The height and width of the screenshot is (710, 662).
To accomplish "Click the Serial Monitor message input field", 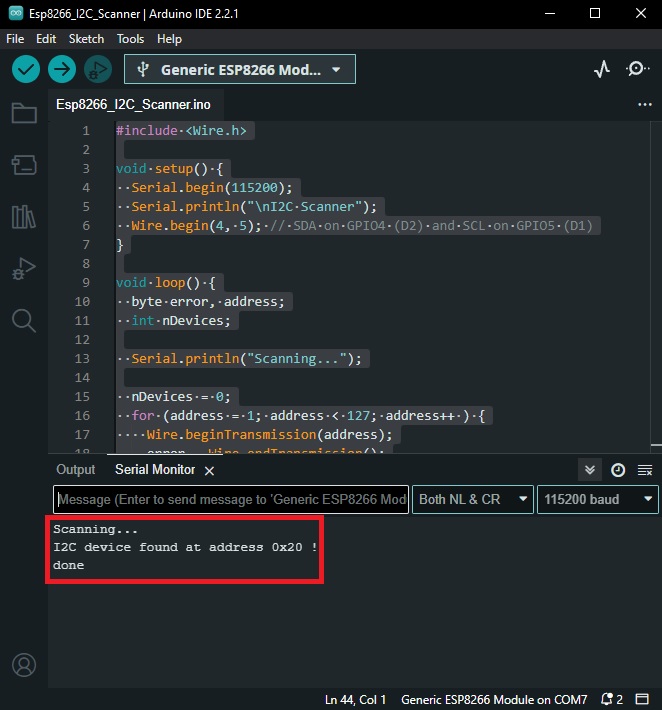I will pyautogui.click(x=230, y=499).
